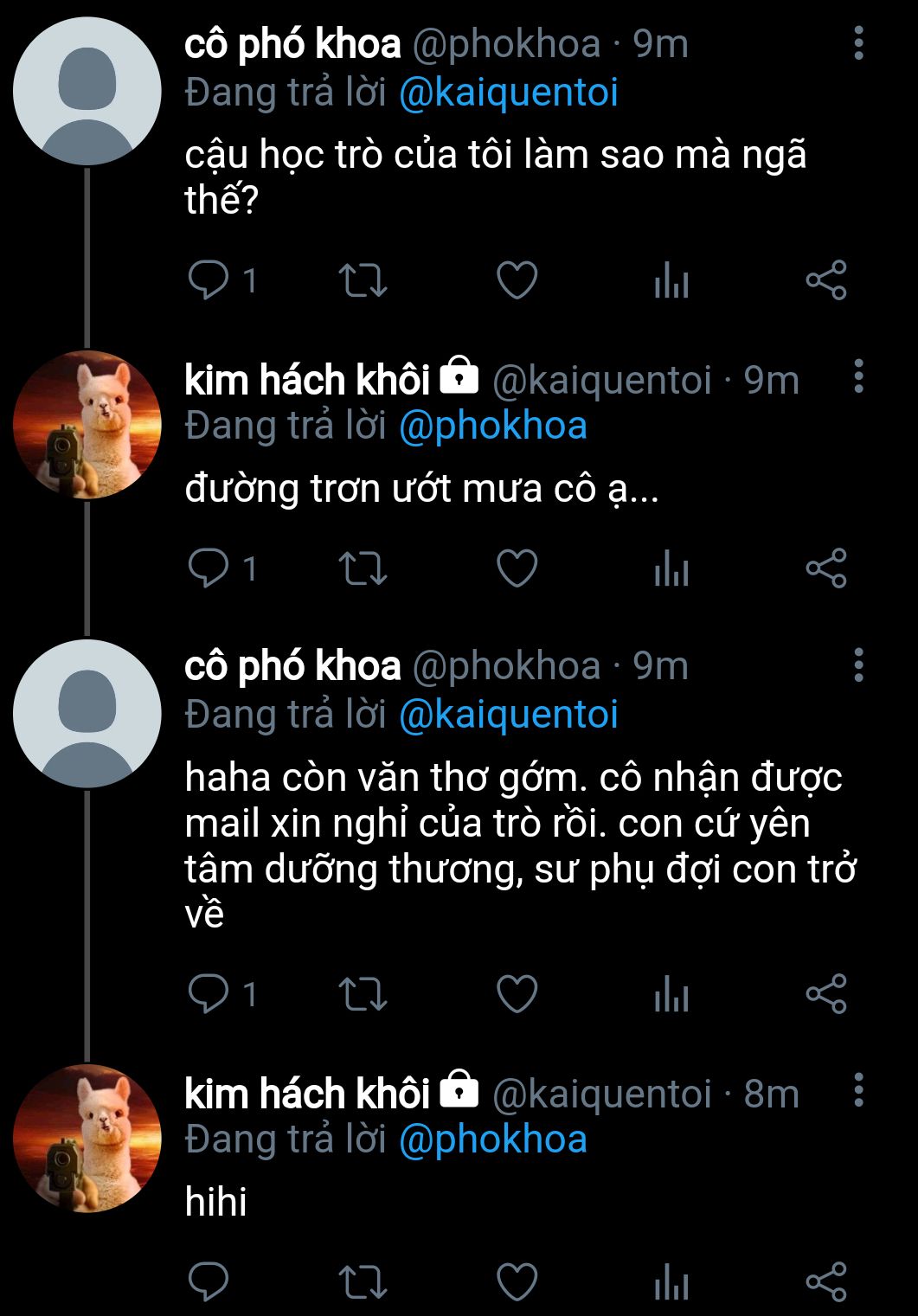The width and height of the screenshot is (918, 1316).
Task: Like the 'haha còn văn thơ' tweet
Action: 517,993
